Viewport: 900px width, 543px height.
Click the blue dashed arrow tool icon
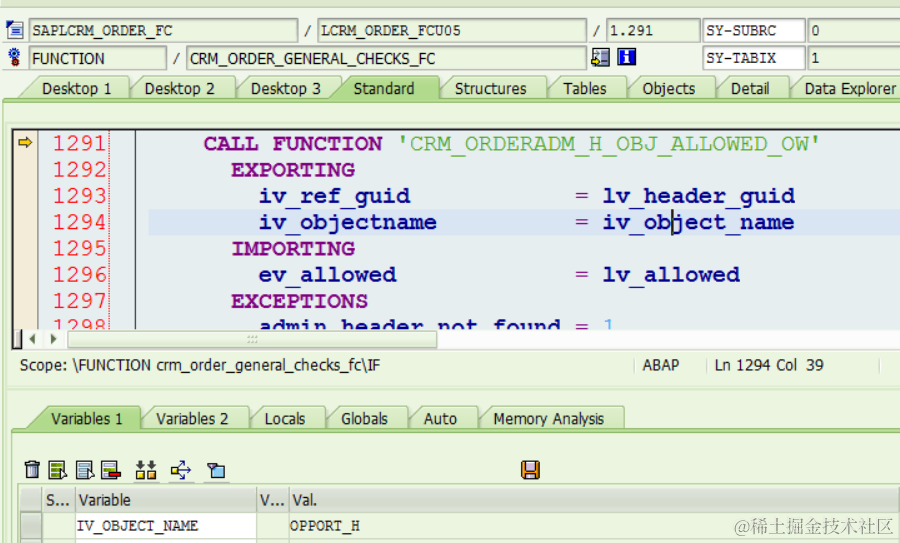point(181,470)
